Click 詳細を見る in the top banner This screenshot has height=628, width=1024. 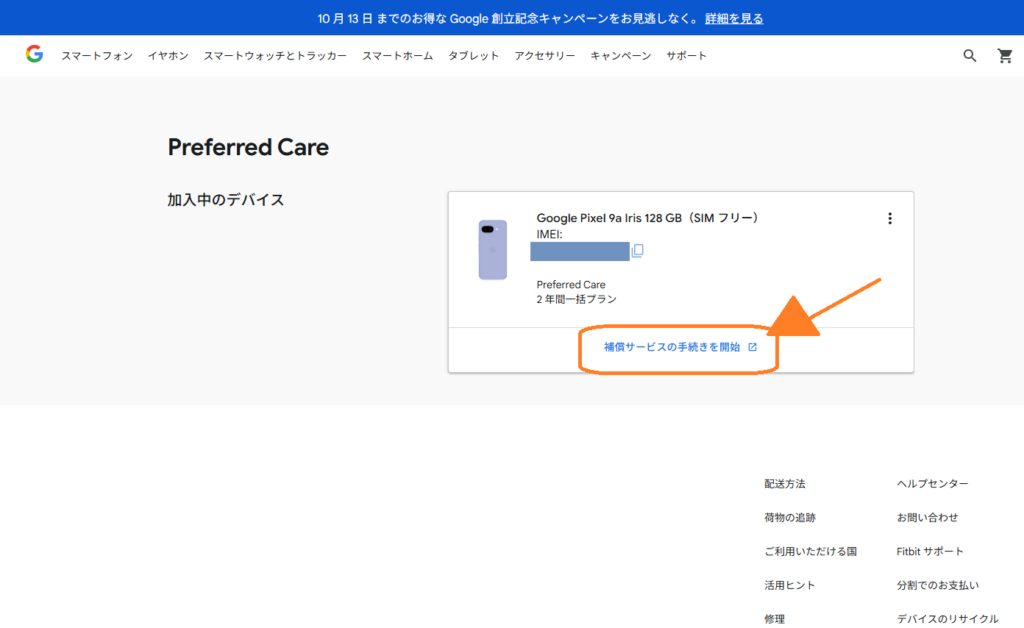(734, 18)
